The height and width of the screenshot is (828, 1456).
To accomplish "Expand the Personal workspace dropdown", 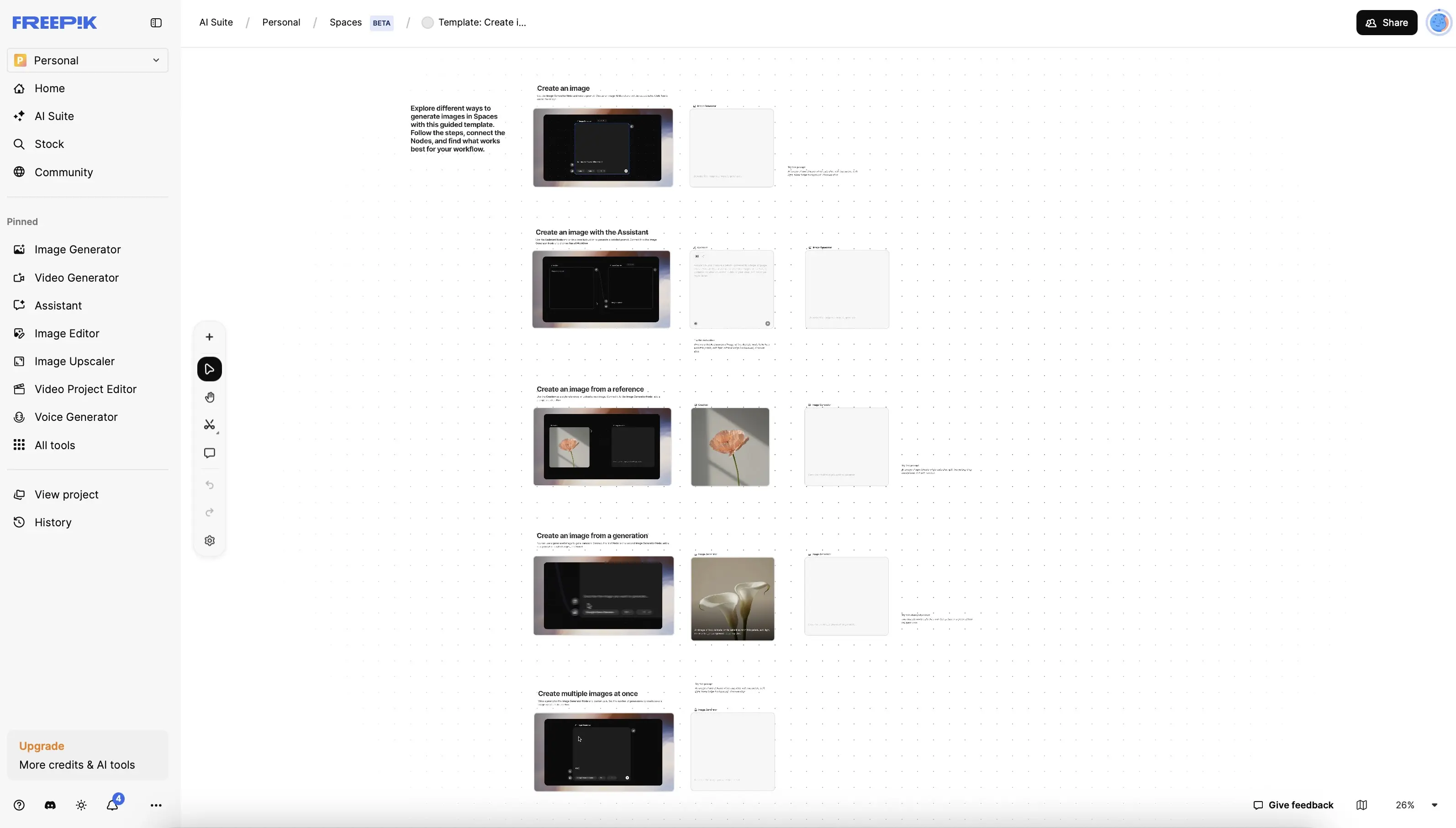I will [x=88, y=60].
